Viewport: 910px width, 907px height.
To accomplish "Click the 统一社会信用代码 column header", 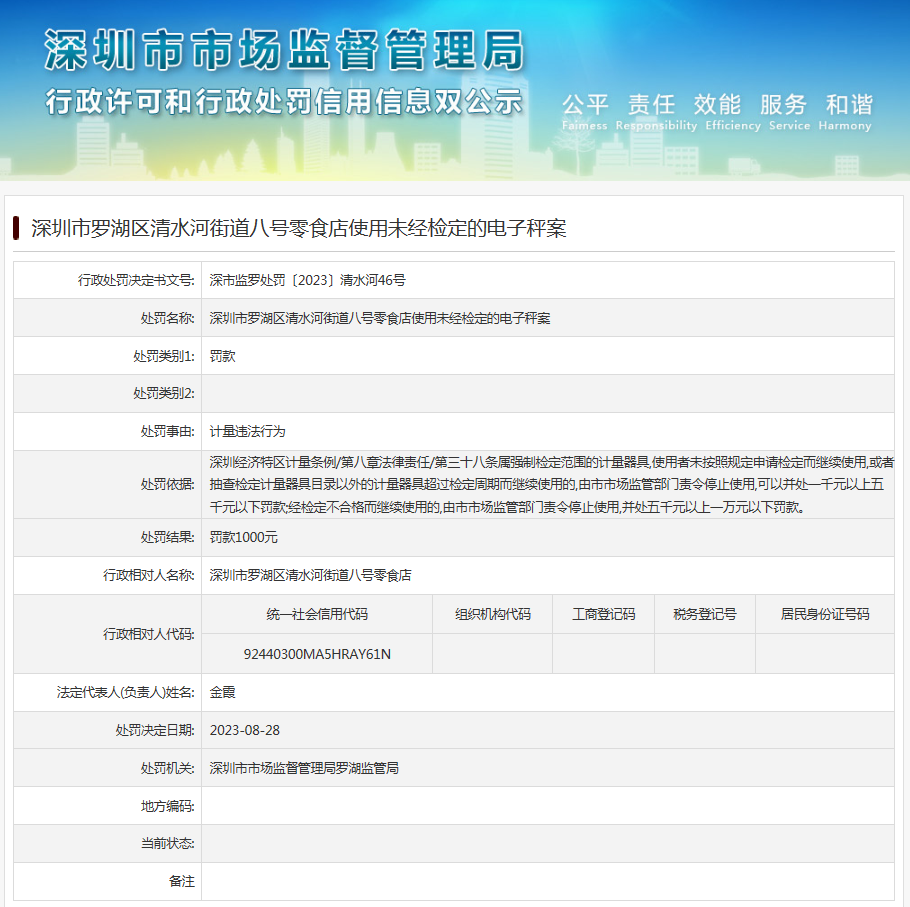I will (317, 614).
